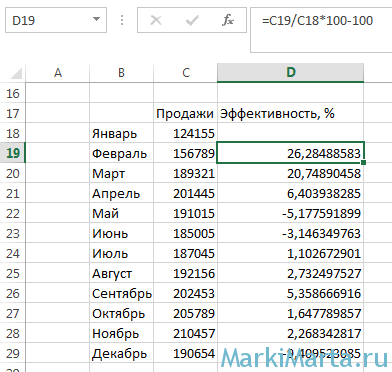
Task: Click the sales value 124155
Action: pos(185,133)
